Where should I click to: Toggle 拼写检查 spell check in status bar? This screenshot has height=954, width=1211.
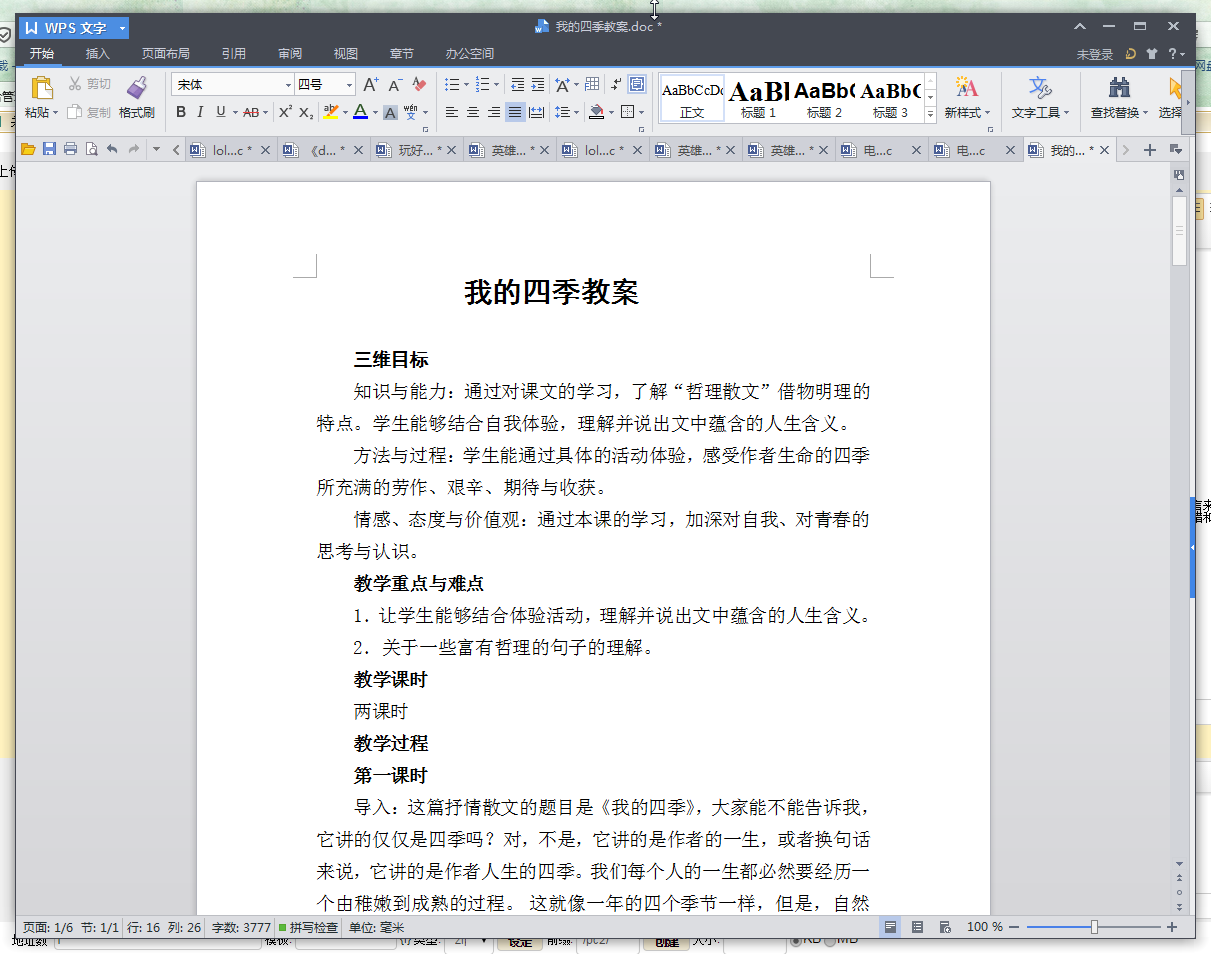[x=308, y=927]
